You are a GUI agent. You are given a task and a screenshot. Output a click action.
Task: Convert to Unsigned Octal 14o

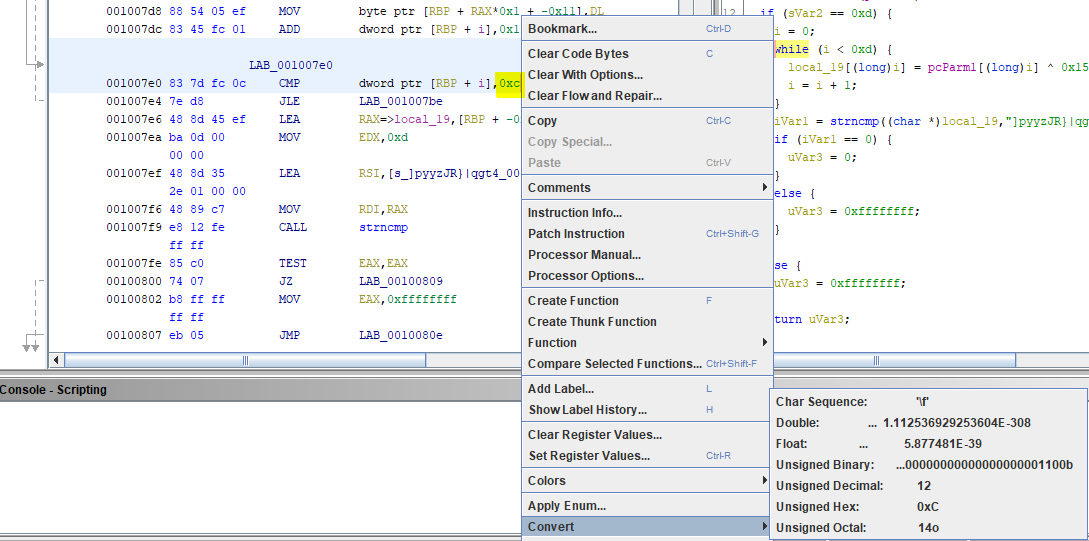[x=929, y=527]
